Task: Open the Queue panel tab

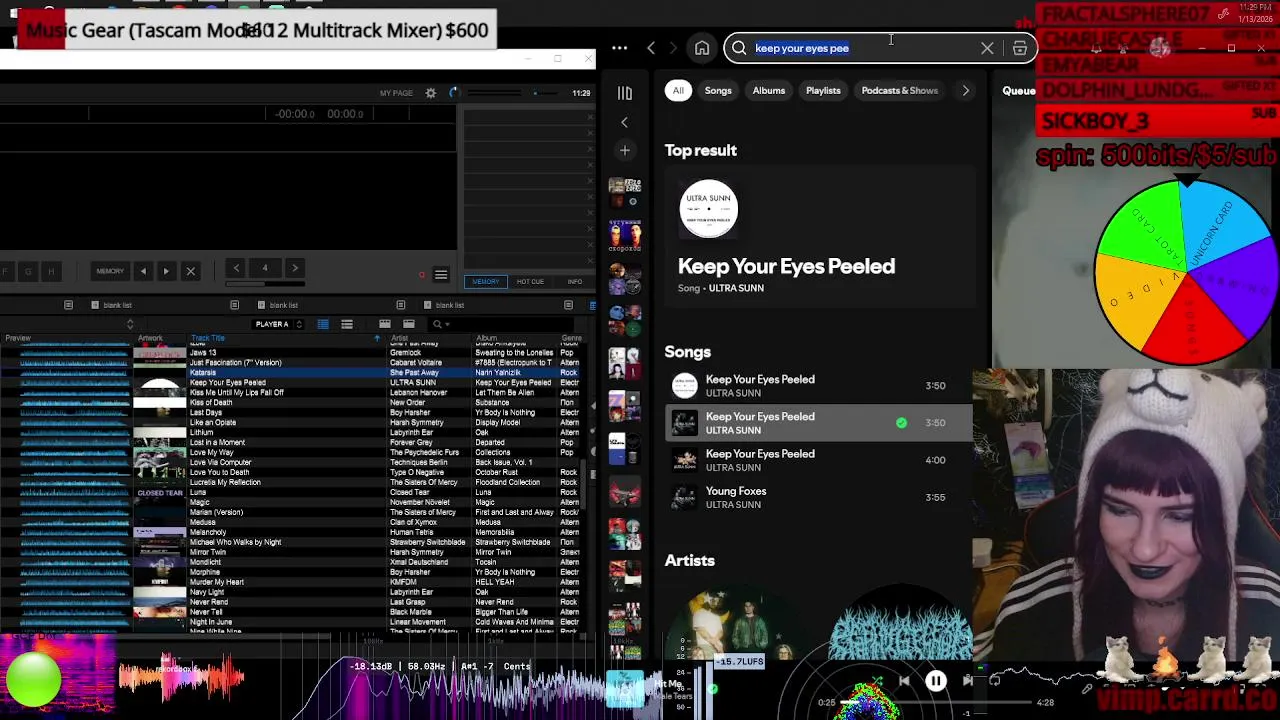Action: click(1019, 91)
